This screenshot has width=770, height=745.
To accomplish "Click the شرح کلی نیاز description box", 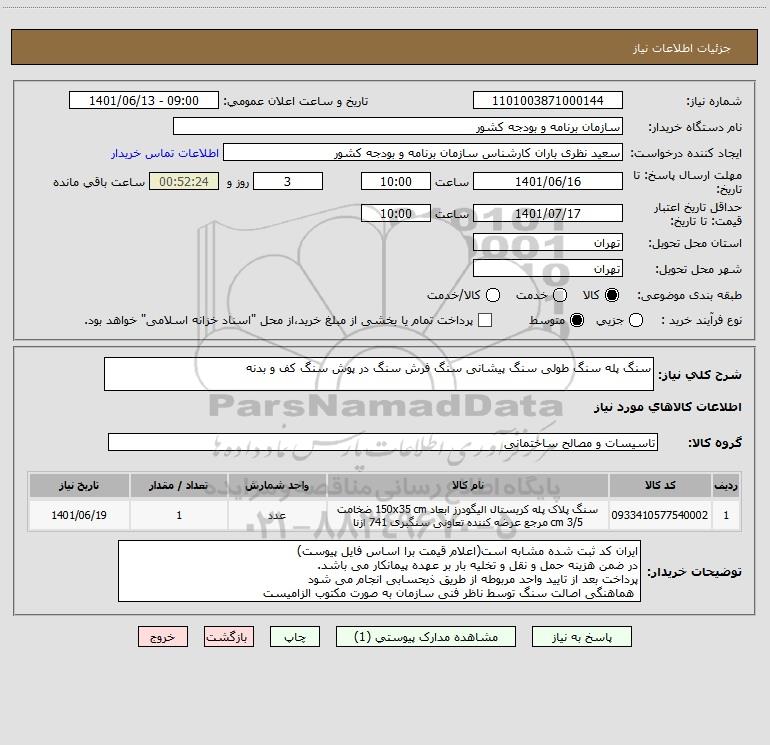I will tap(379, 374).
